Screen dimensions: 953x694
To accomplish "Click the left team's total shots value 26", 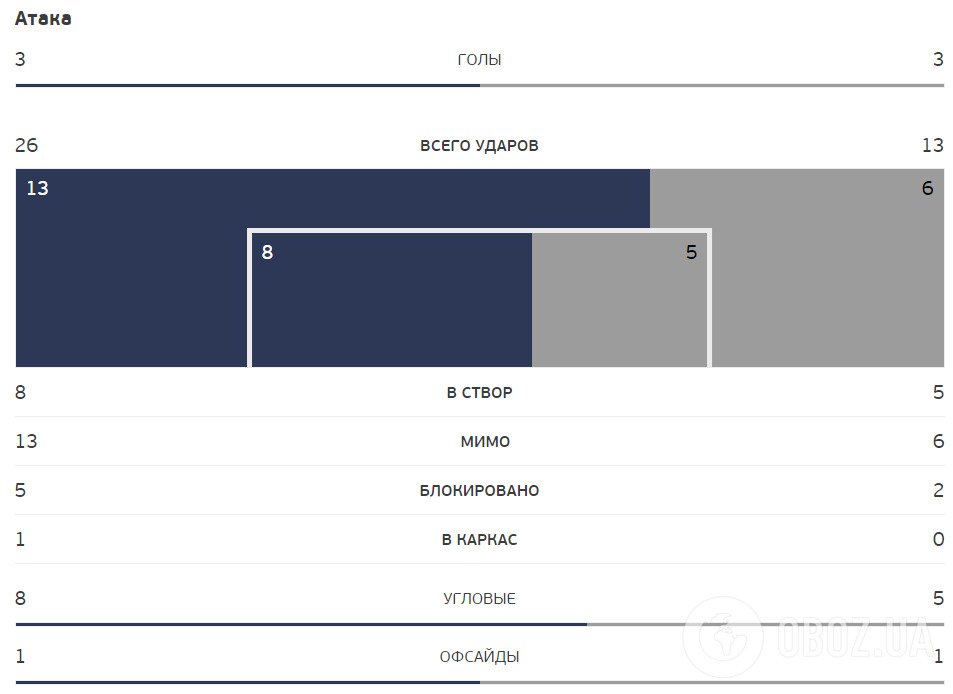I will 27,146.
